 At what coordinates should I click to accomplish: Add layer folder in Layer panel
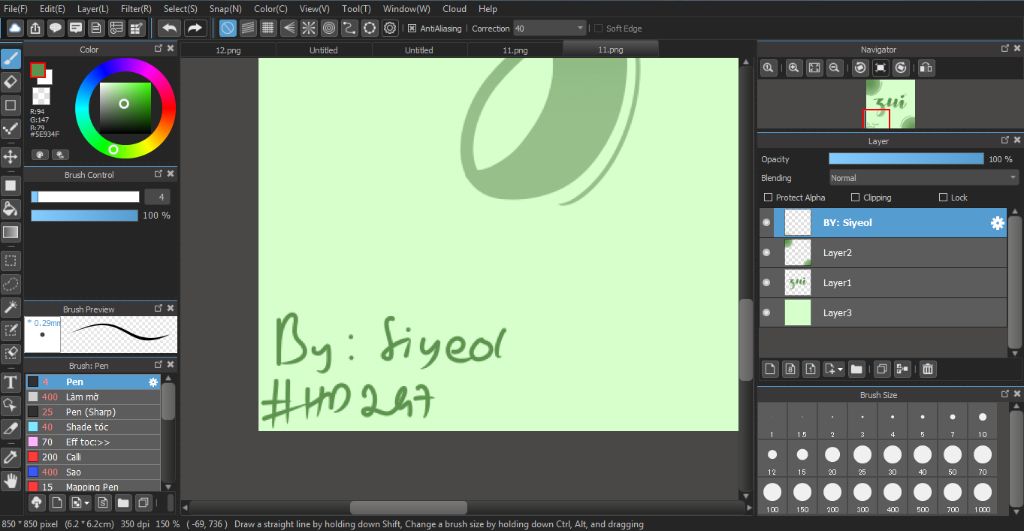(x=857, y=369)
